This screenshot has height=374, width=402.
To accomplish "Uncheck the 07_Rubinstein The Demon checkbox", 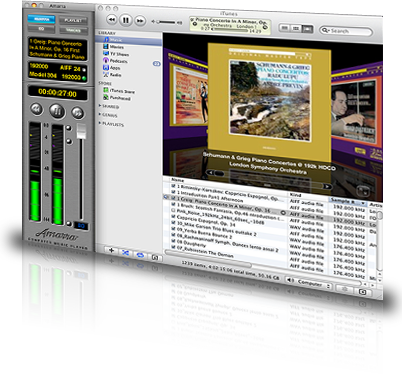I will click(173, 247).
